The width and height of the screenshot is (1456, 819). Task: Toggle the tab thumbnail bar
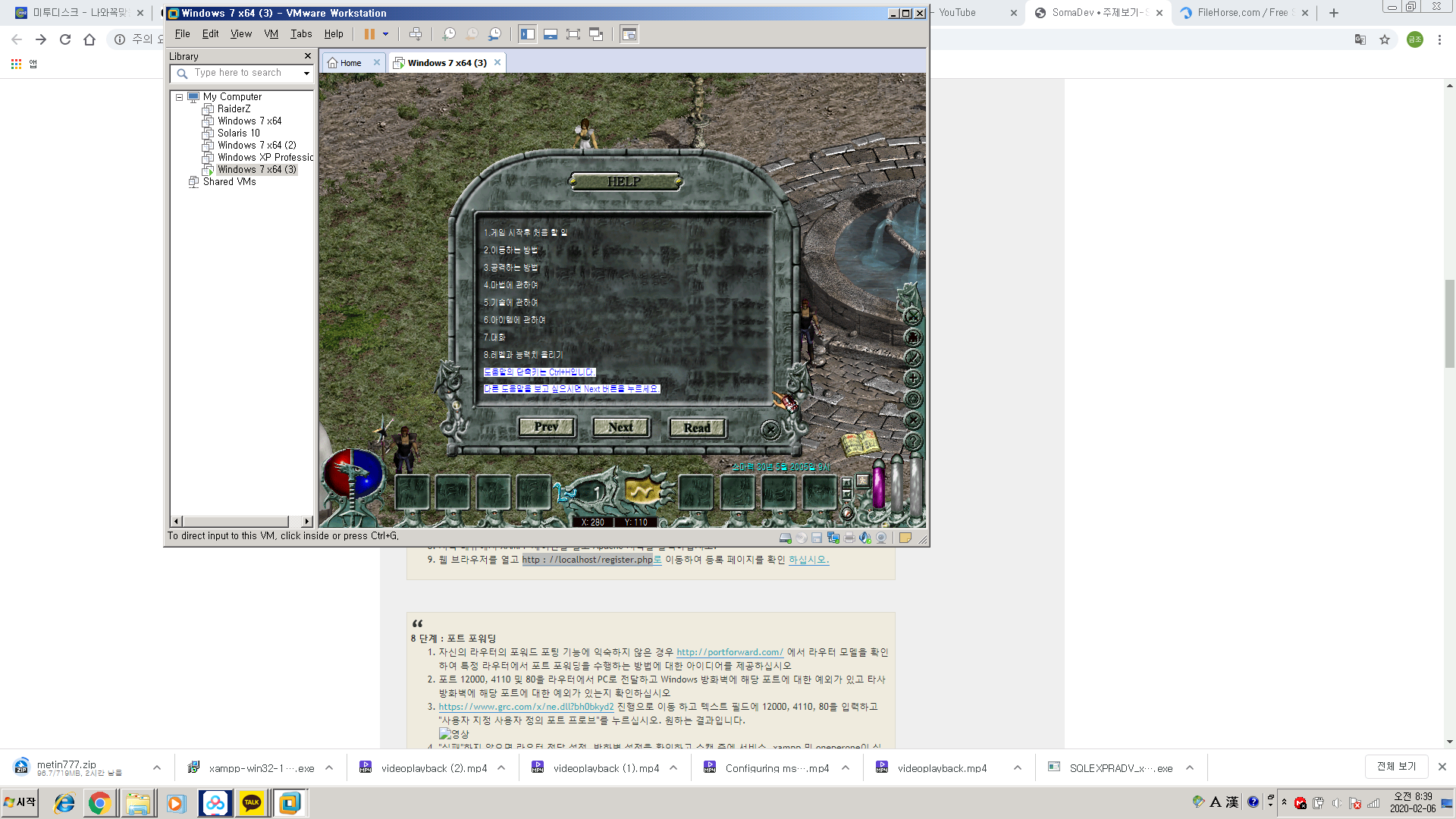coord(550,33)
